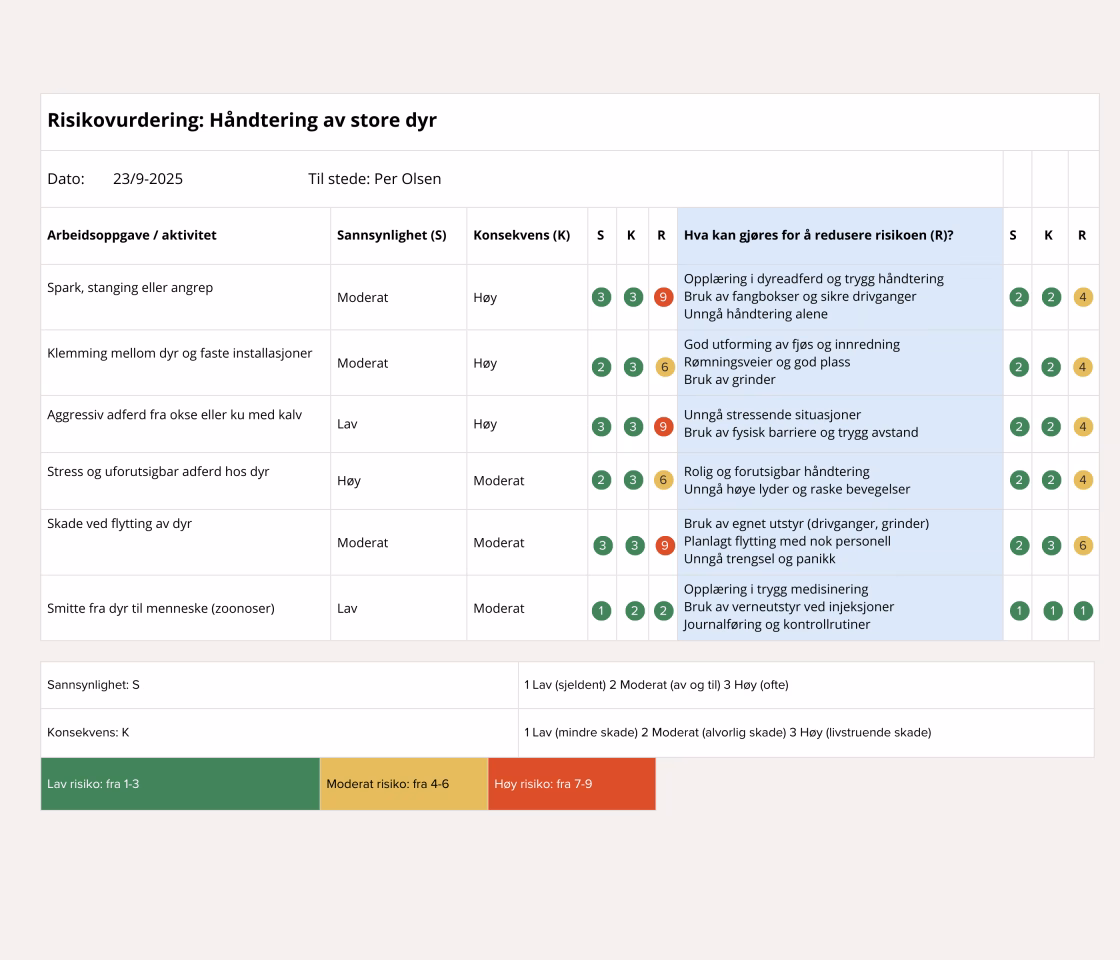This screenshot has height=960, width=1120.
Task: Click the yellow Moderat risiko legend block
Action: 402,784
